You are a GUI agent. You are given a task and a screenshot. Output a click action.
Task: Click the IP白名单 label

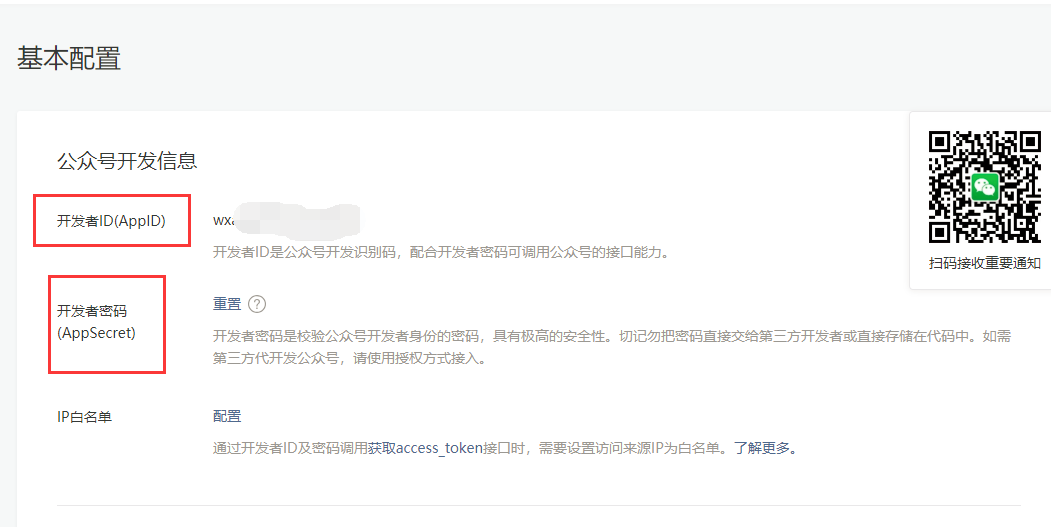coord(84,417)
